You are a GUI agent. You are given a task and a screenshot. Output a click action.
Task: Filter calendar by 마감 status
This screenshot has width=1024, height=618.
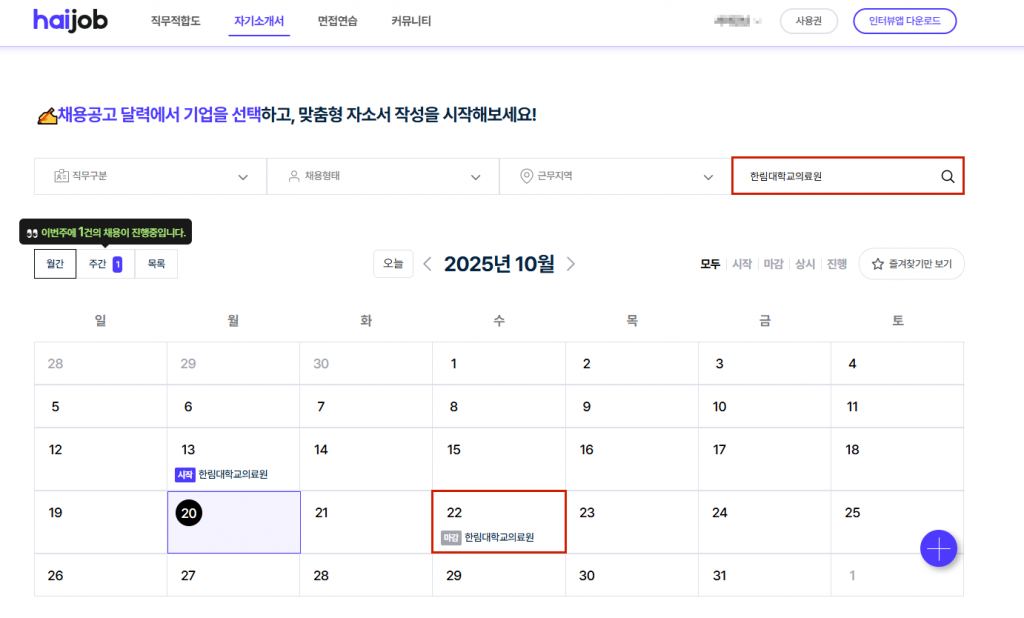click(773, 264)
